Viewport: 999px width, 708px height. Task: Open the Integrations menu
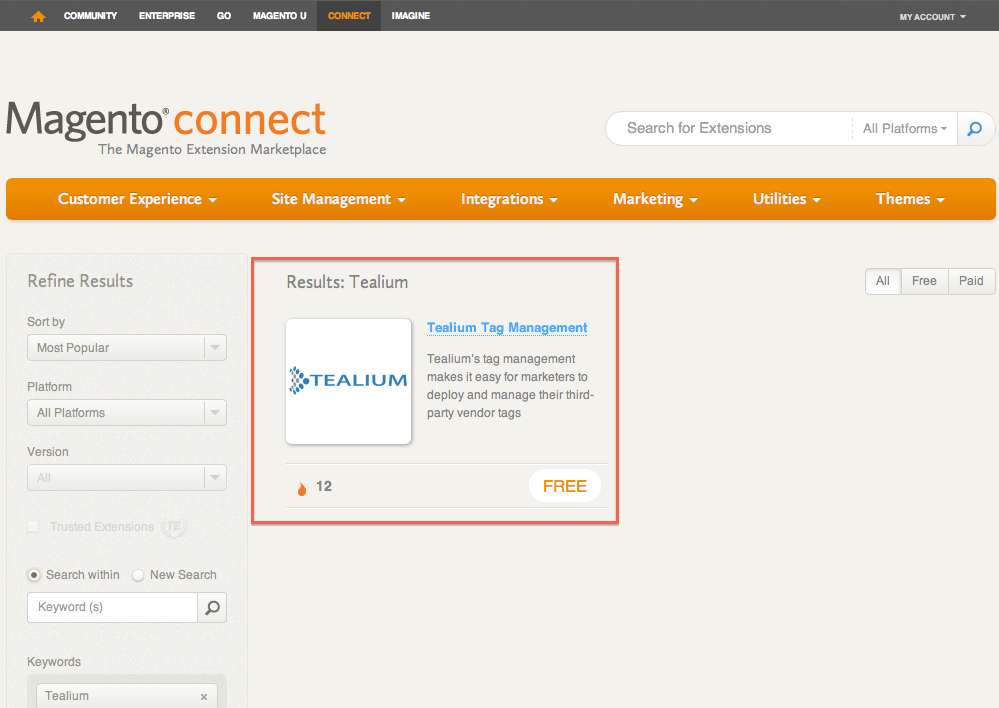point(509,199)
